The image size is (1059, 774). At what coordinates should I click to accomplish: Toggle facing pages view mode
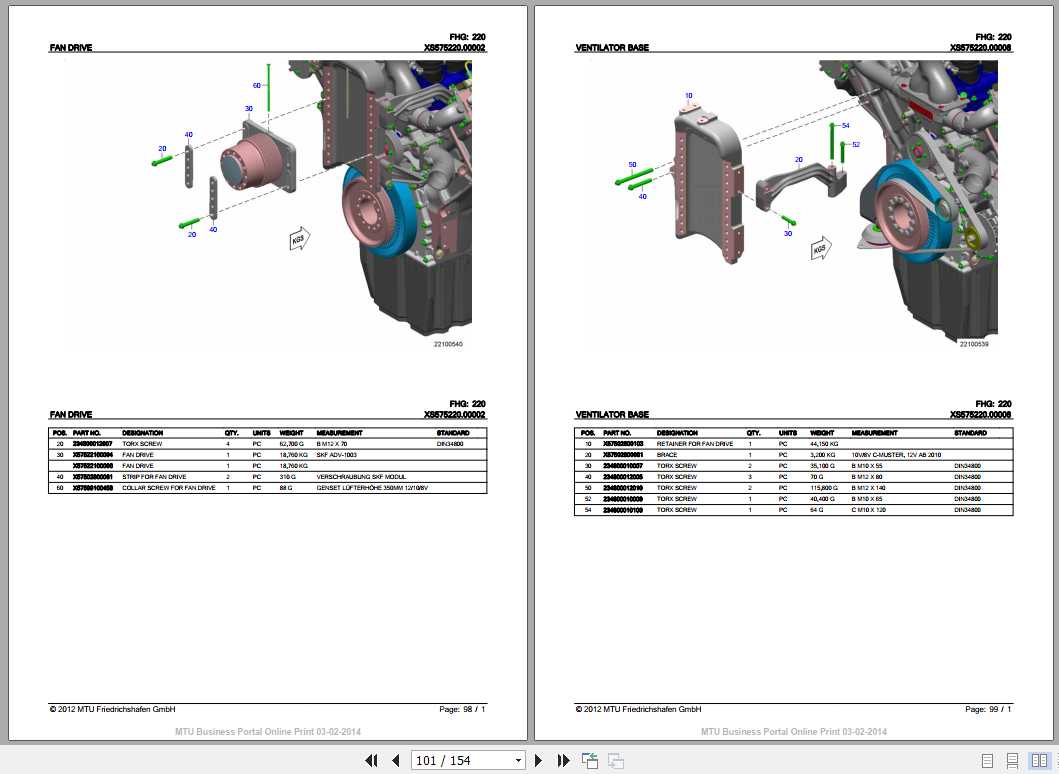click(1039, 760)
